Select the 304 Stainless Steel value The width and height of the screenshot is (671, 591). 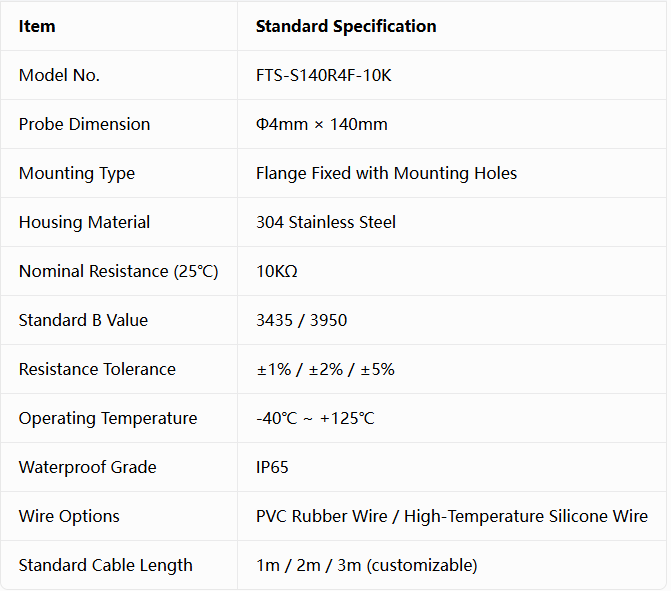click(x=326, y=223)
